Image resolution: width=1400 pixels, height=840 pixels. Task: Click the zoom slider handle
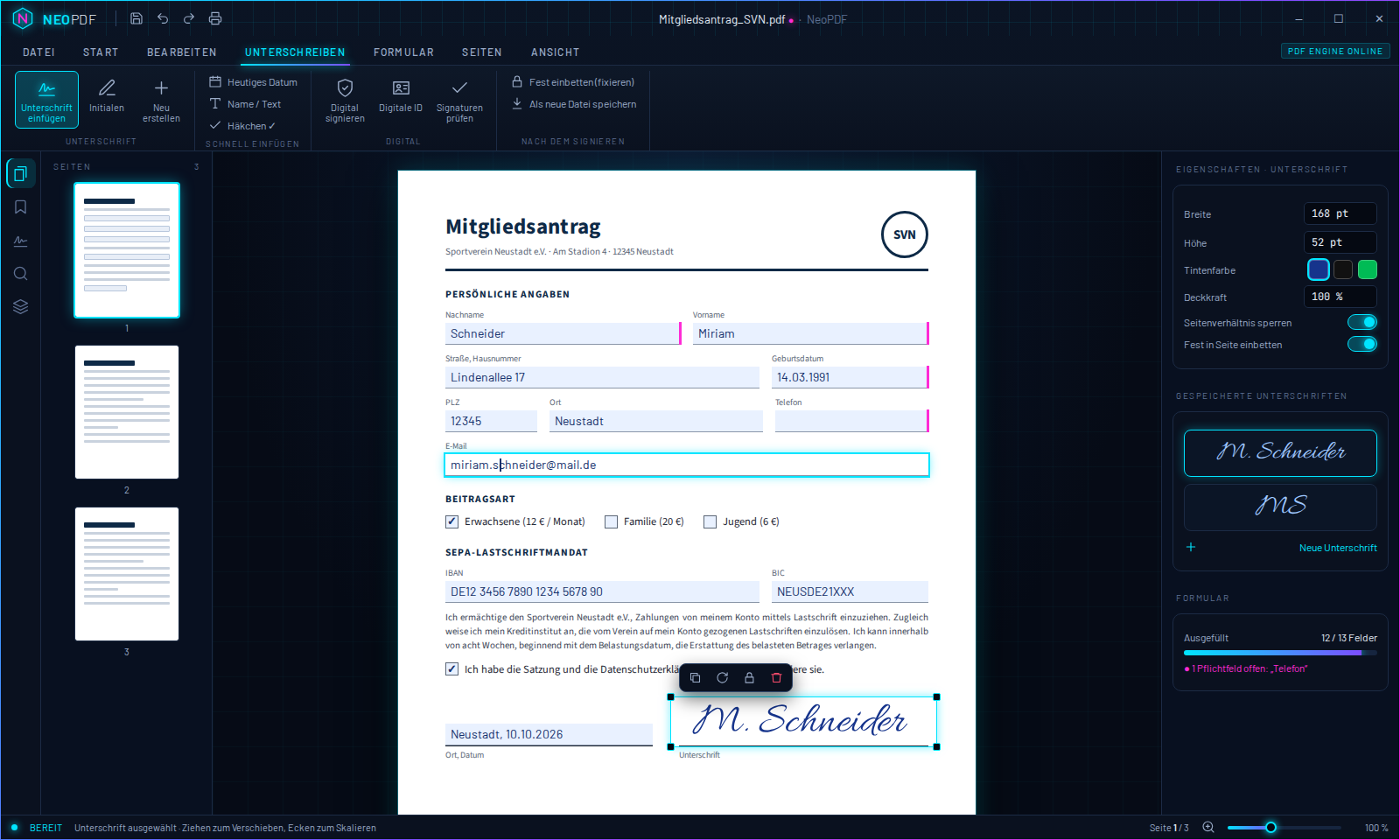1270,827
